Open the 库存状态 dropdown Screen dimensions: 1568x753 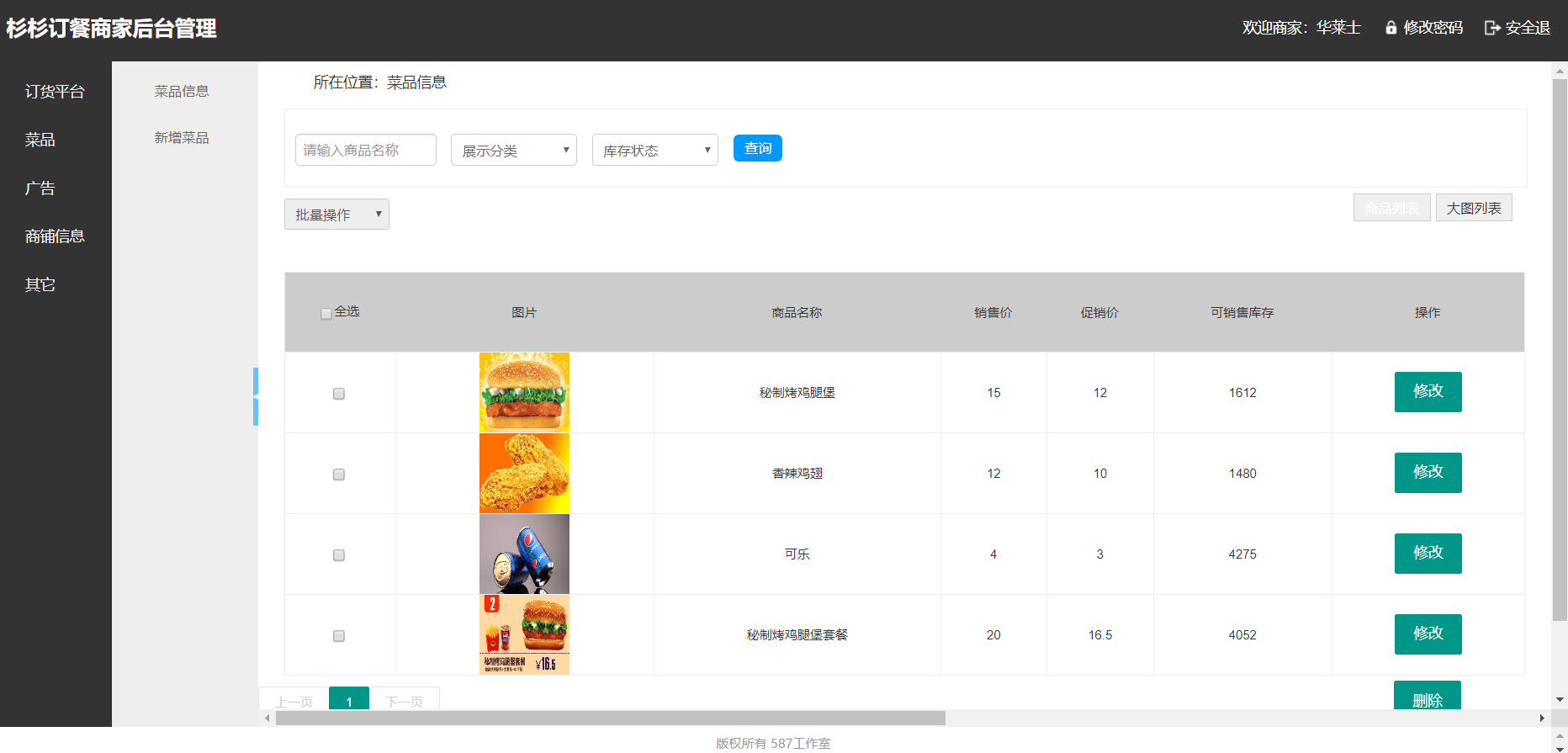click(655, 150)
